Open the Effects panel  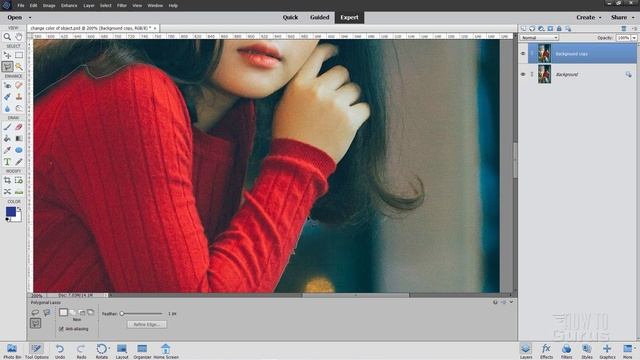(x=546, y=351)
